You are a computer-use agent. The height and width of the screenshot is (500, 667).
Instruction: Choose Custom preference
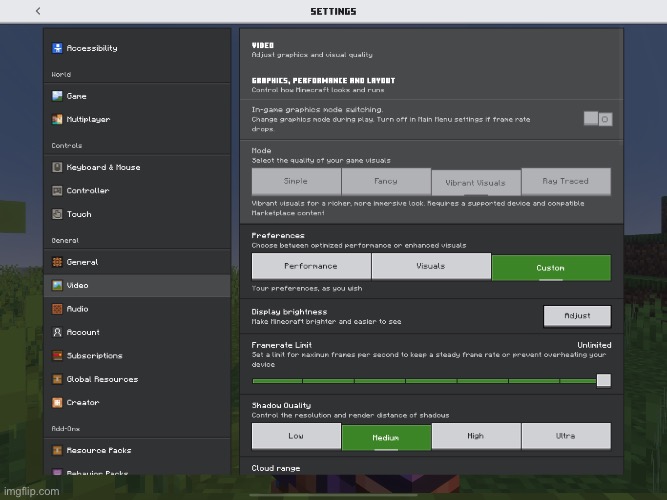(x=551, y=268)
